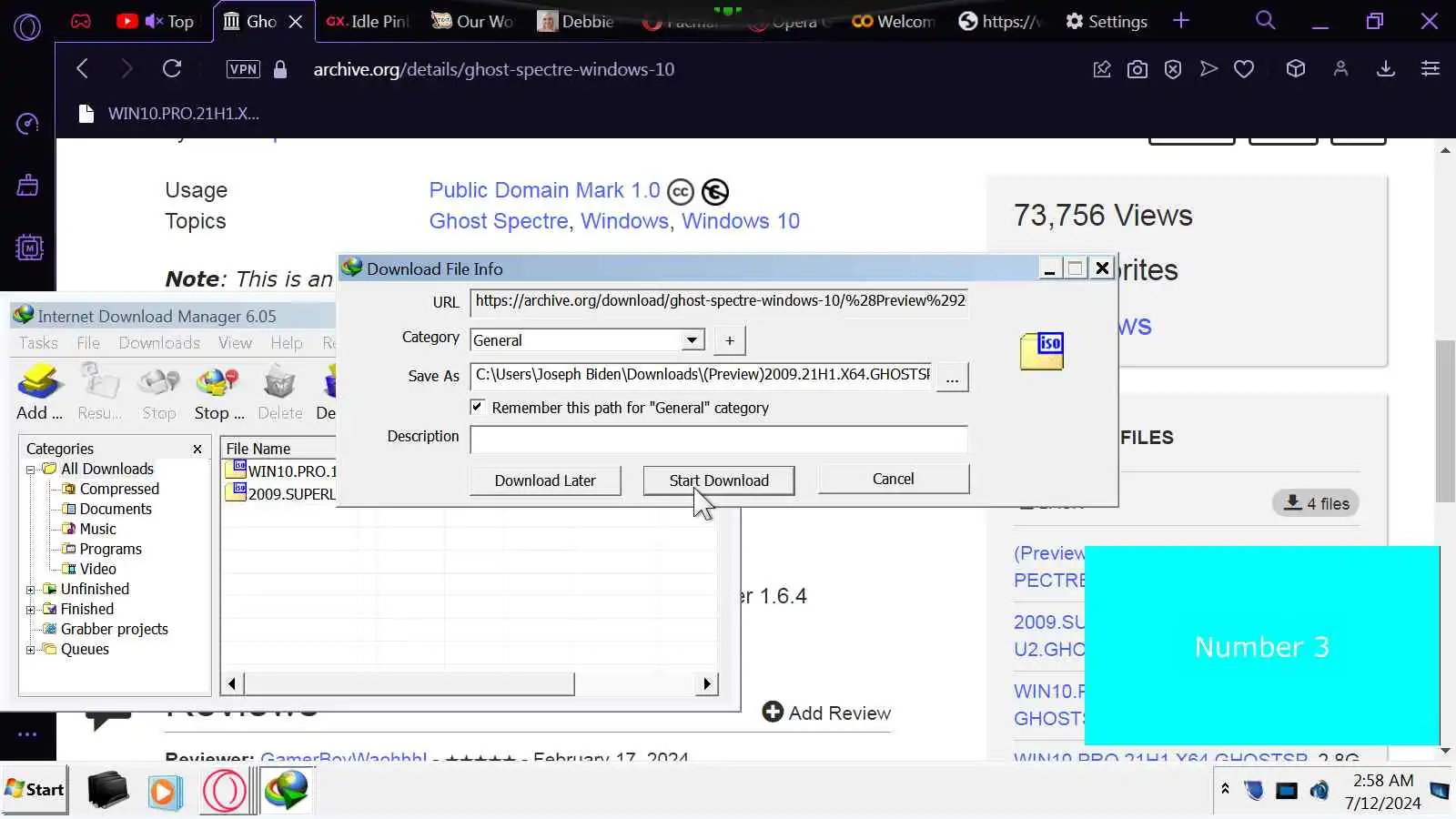The height and width of the screenshot is (819, 1456).
Task: Open the Public Domain Mark 1.0 link
Action: (544, 190)
